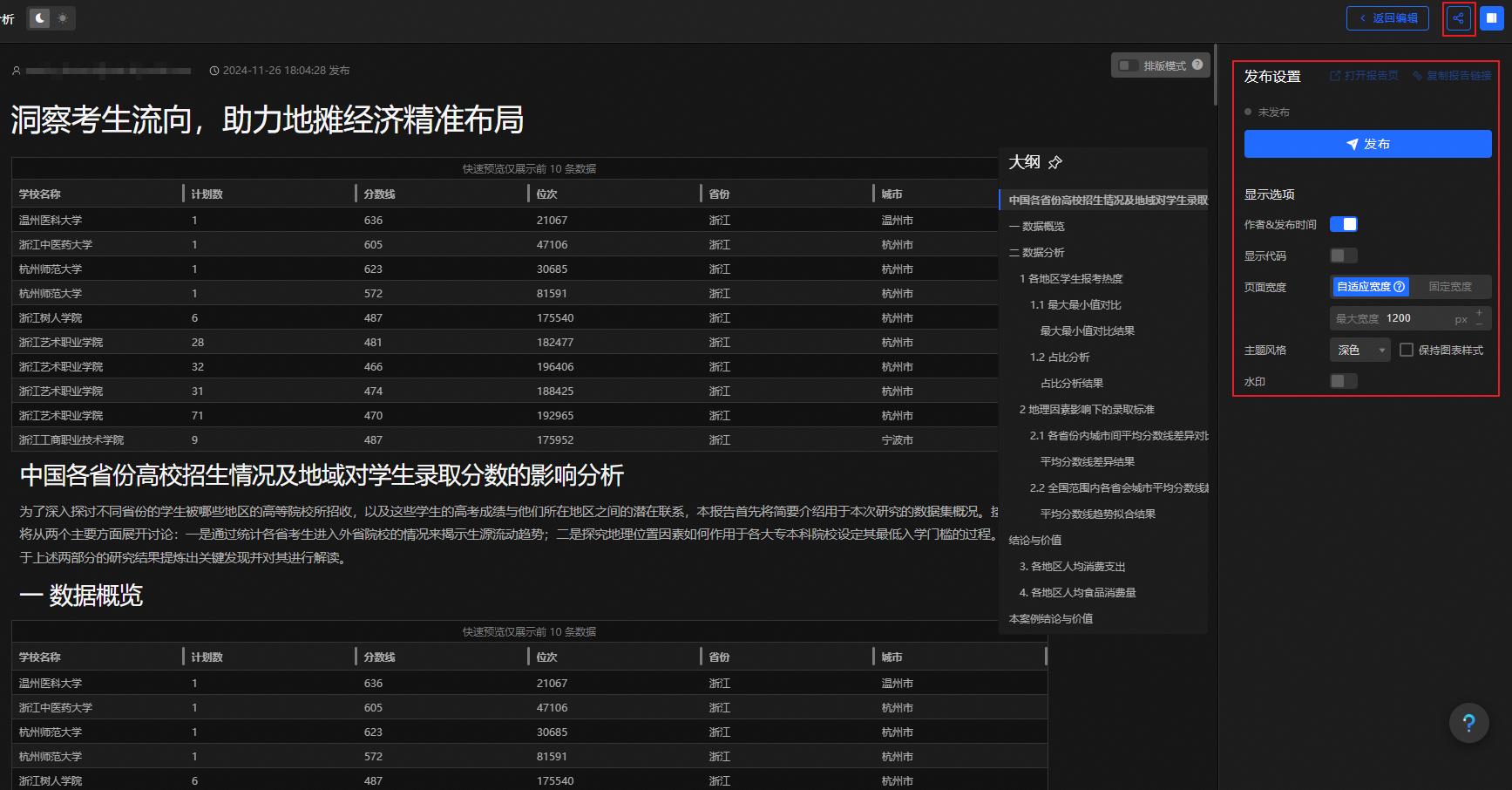Select outline item 2.1 各省份内城市间平均分数线差异对比
The height and width of the screenshot is (790, 1512).
(x=1119, y=436)
